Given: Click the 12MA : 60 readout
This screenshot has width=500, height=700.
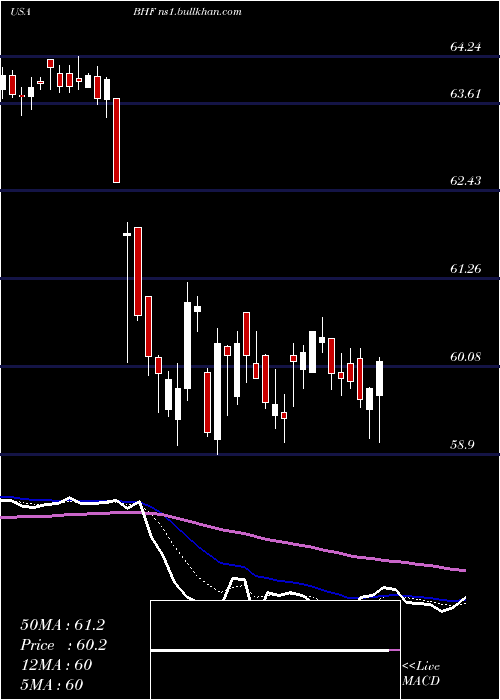Looking at the screenshot, I should click(x=56, y=665).
